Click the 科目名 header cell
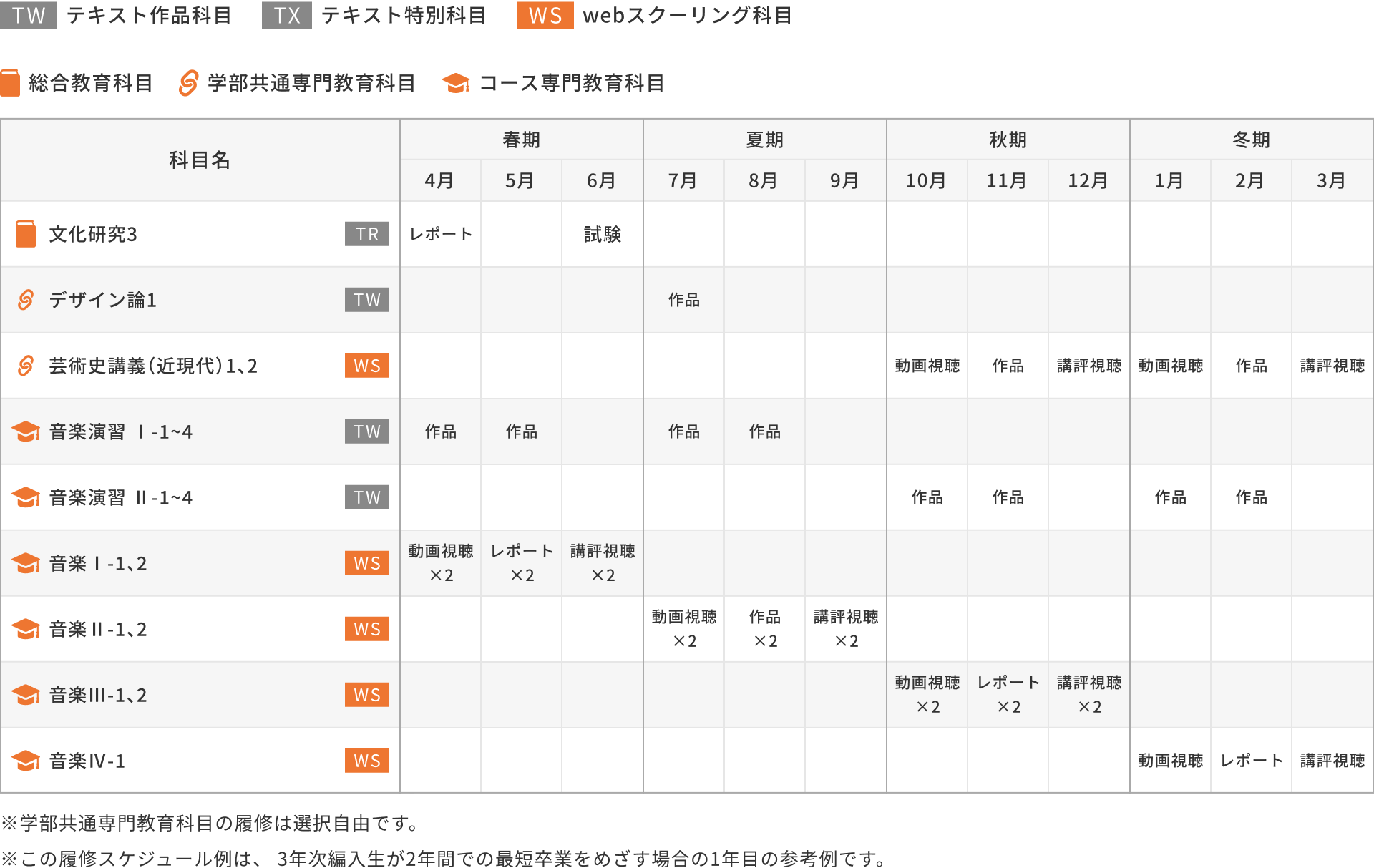 click(200, 160)
